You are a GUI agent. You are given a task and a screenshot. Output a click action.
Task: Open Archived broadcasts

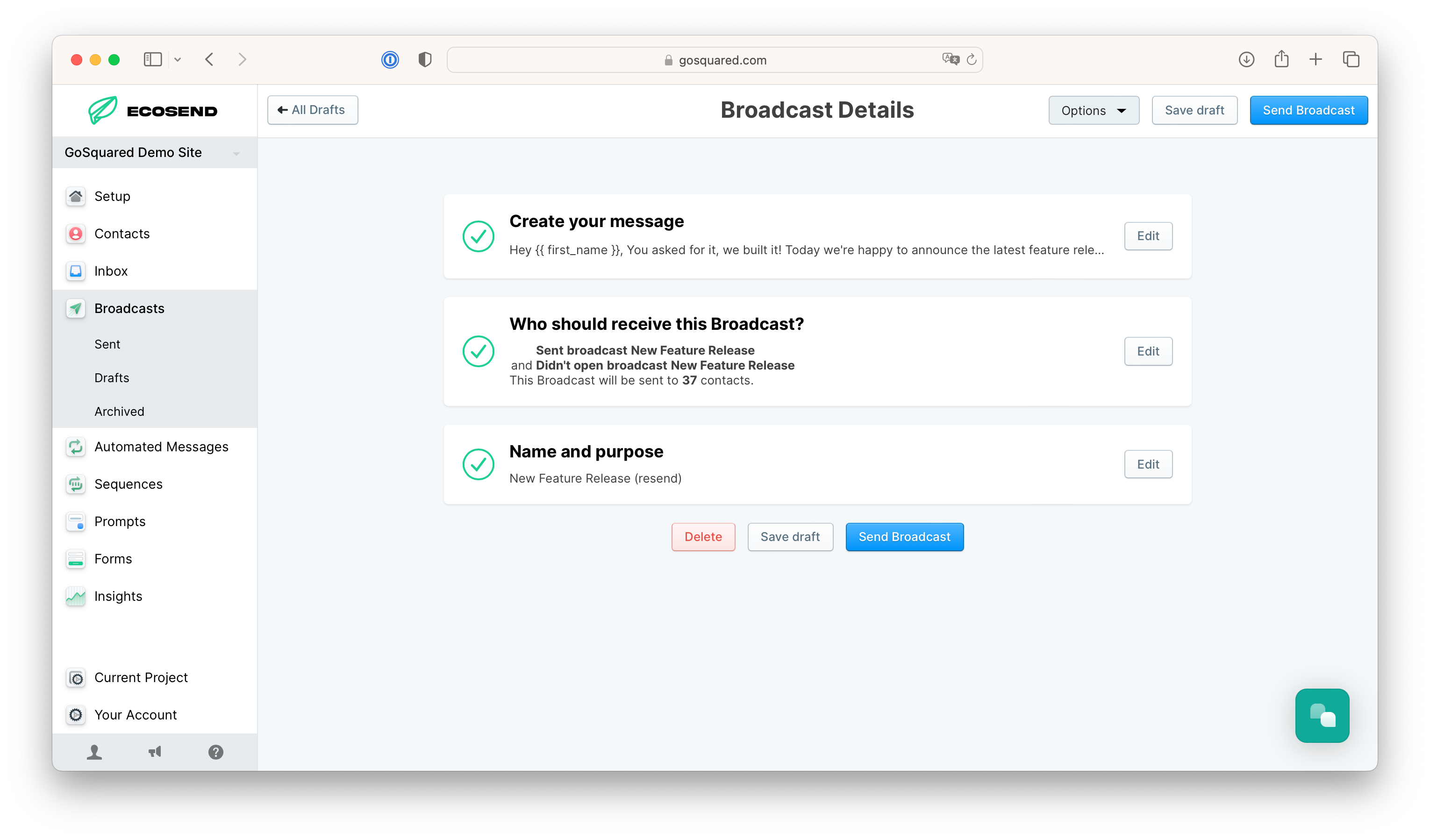tap(119, 411)
